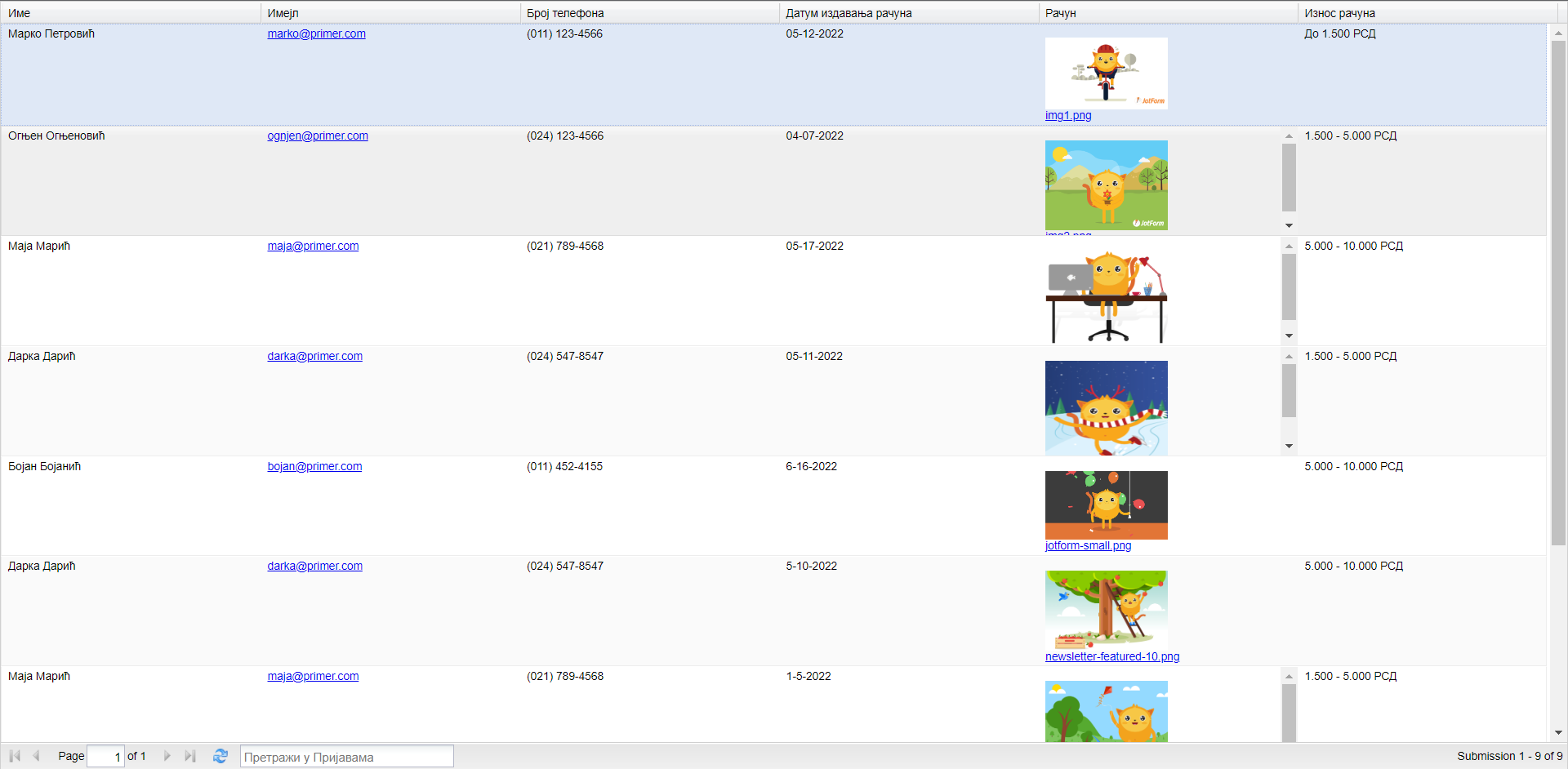1568x769 pixels.
Task: Click the date 04-07-2022
Action: [814, 136]
